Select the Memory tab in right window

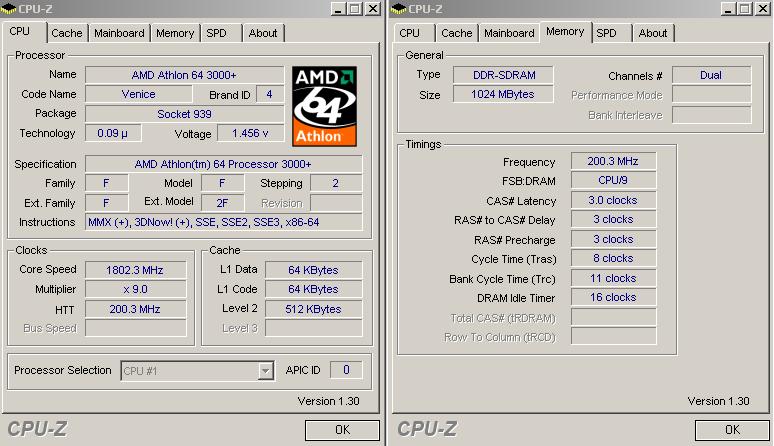coord(565,32)
